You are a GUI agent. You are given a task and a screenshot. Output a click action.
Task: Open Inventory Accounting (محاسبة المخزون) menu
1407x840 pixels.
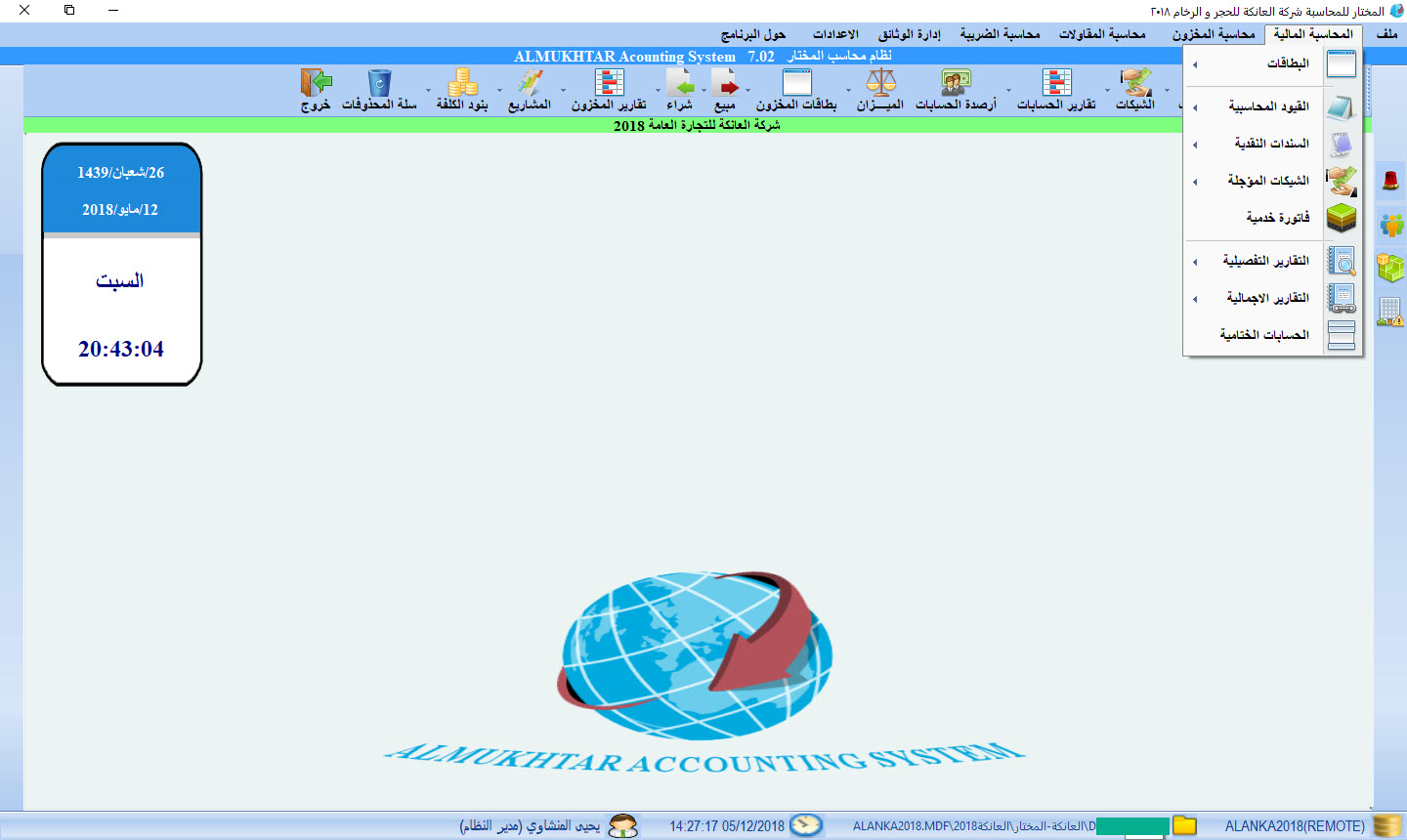[x=1214, y=35]
